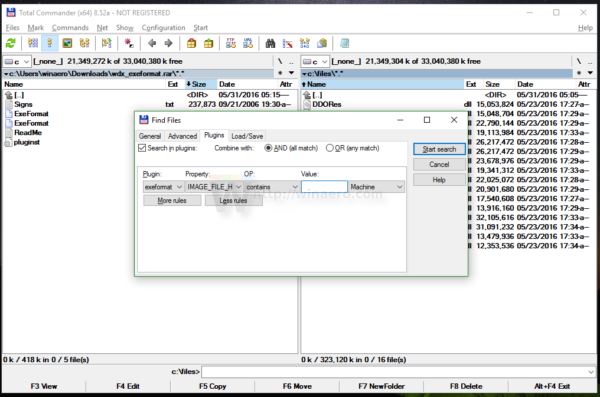Select the OR (any match) radio button

coord(329,148)
